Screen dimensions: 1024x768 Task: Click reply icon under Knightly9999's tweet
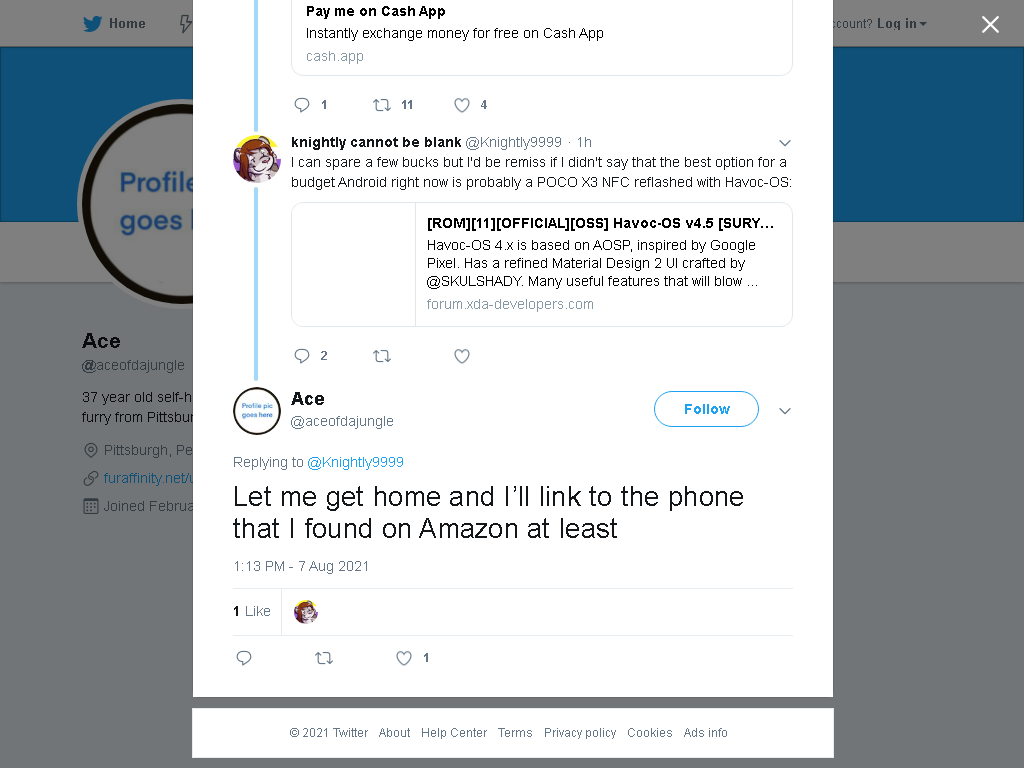[x=302, y=356]
